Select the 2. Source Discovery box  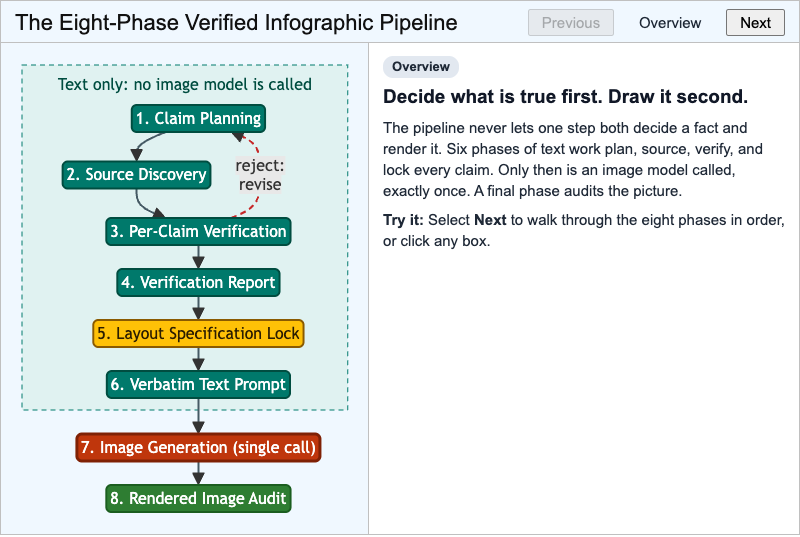(x=136, y=175)
